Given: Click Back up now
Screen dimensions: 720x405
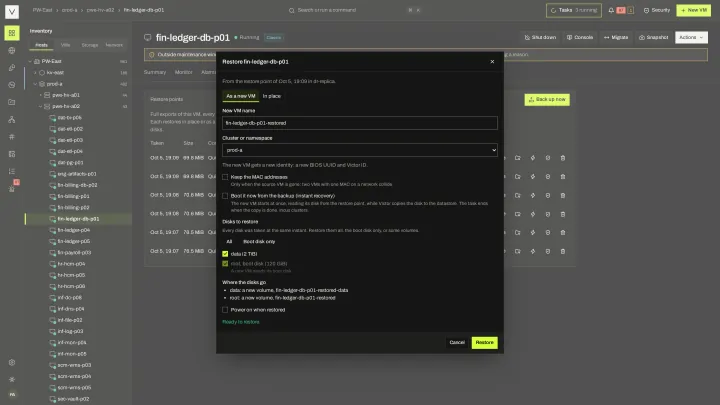Looking at the screenshot, I should tap(547, 100).
